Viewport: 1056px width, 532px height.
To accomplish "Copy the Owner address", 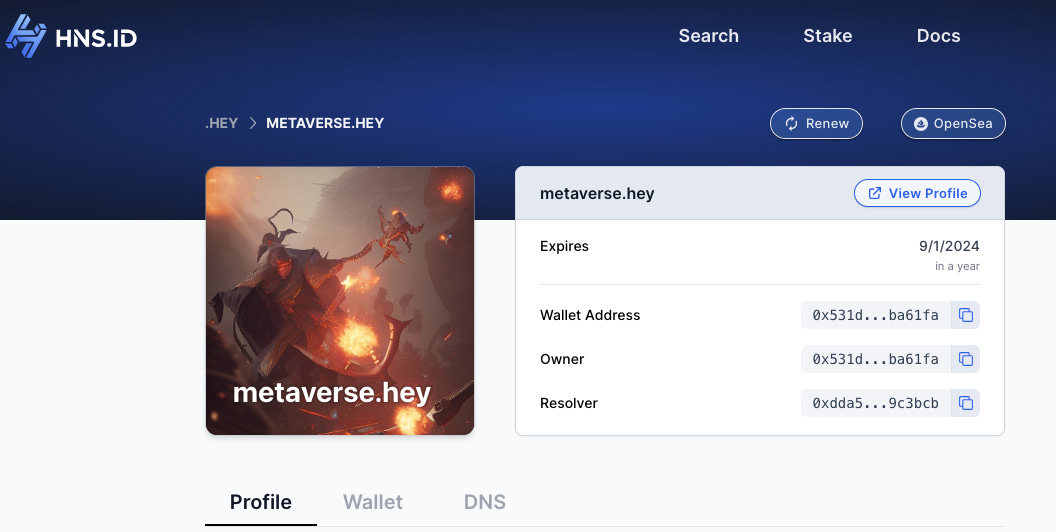I will coord(966,359).
